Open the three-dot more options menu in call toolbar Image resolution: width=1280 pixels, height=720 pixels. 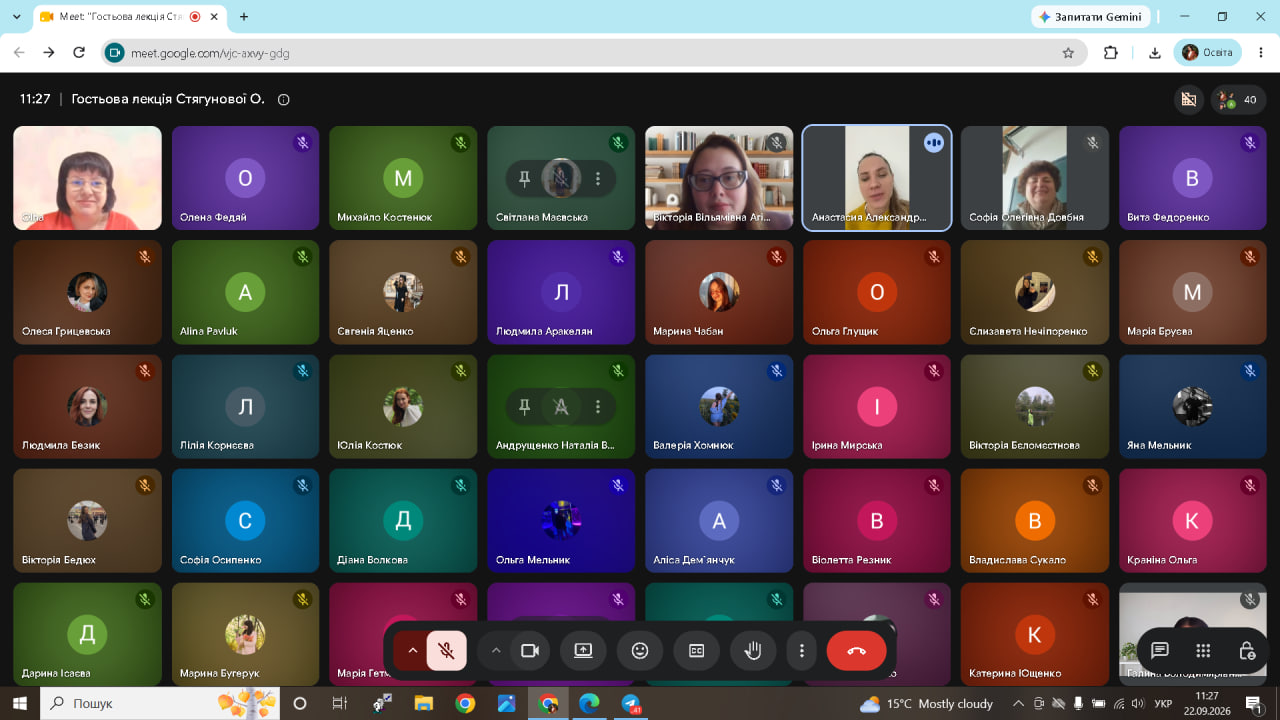coord(802,651)
